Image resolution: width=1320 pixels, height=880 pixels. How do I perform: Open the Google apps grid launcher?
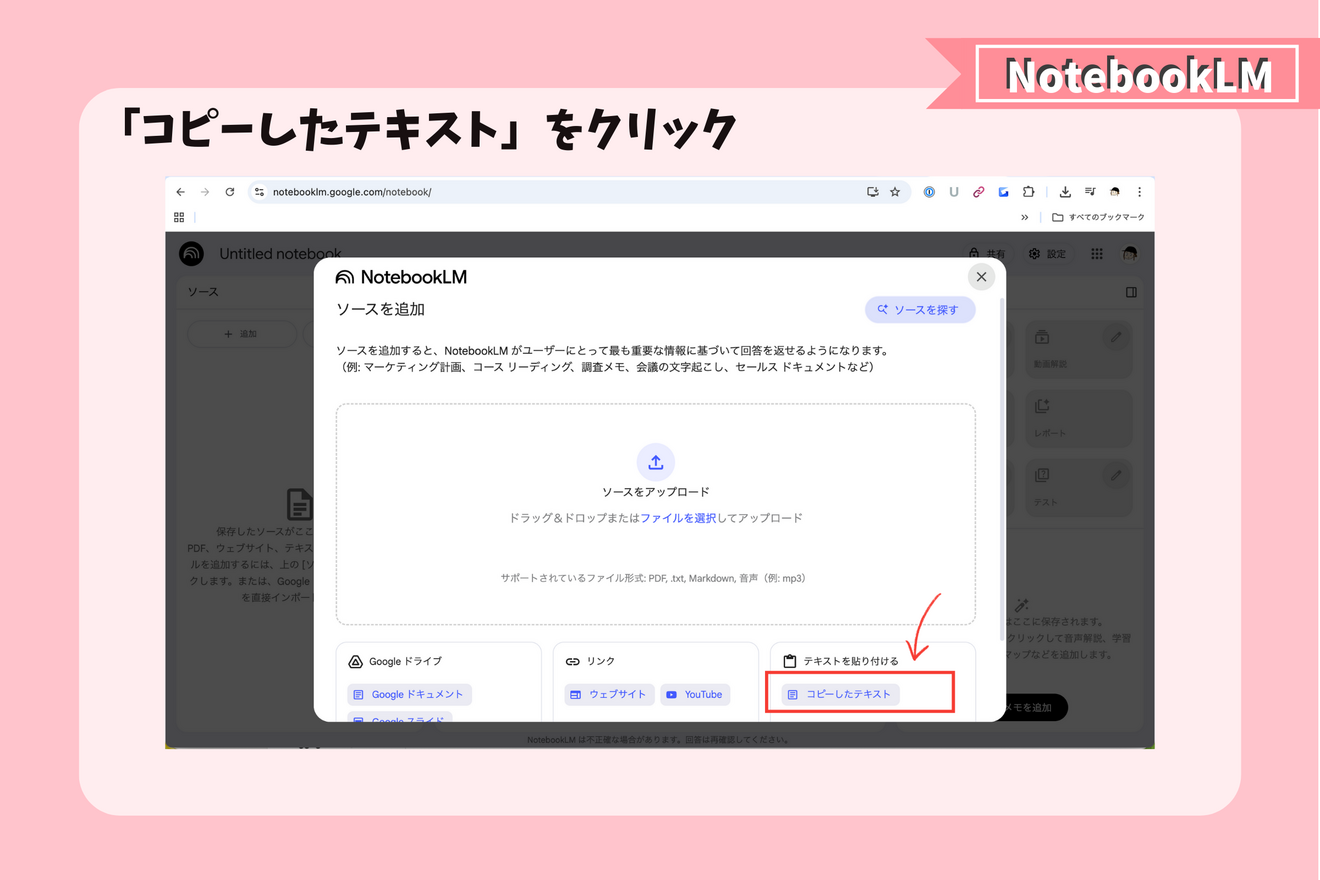click(1096, 253)
